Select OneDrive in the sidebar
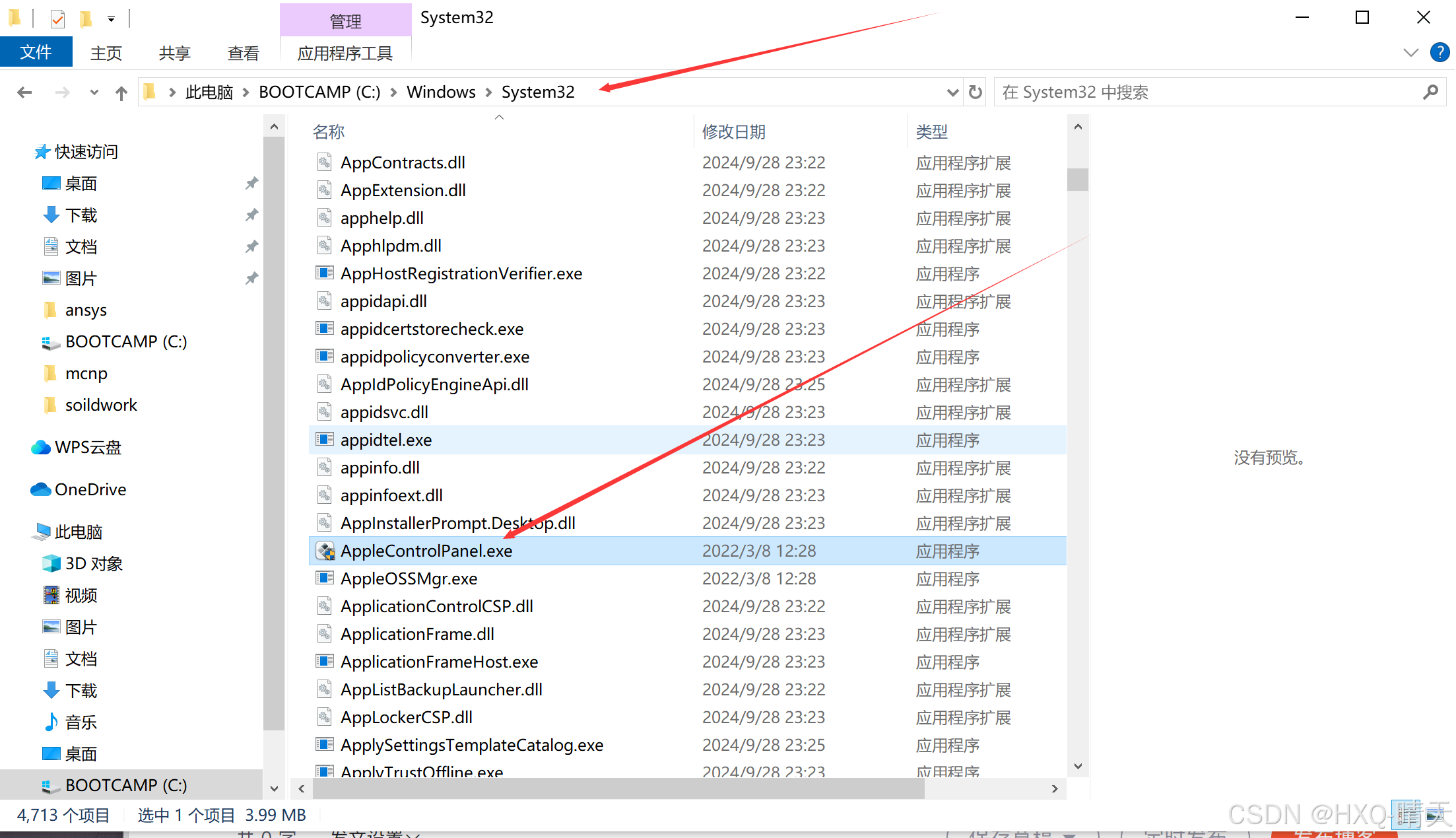The image size is (1456, 838). [x=90, y=489]
